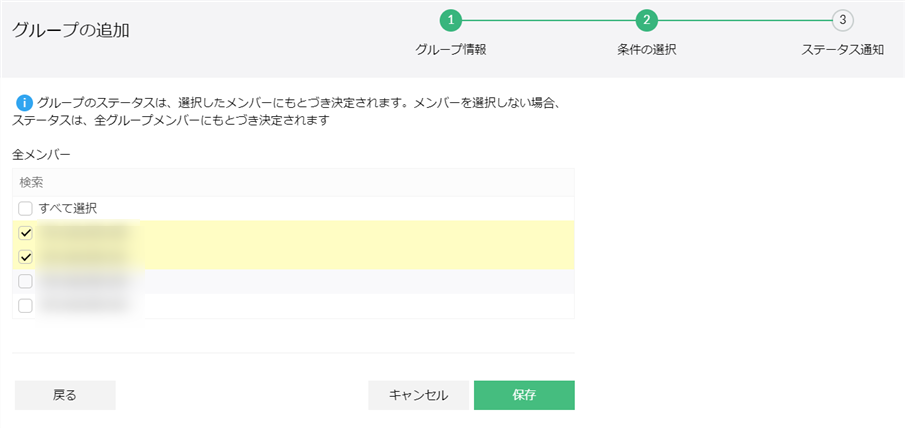Uncheck the second checked member checkbox
This screenshot has height=428, width=905.
(26, 257)
